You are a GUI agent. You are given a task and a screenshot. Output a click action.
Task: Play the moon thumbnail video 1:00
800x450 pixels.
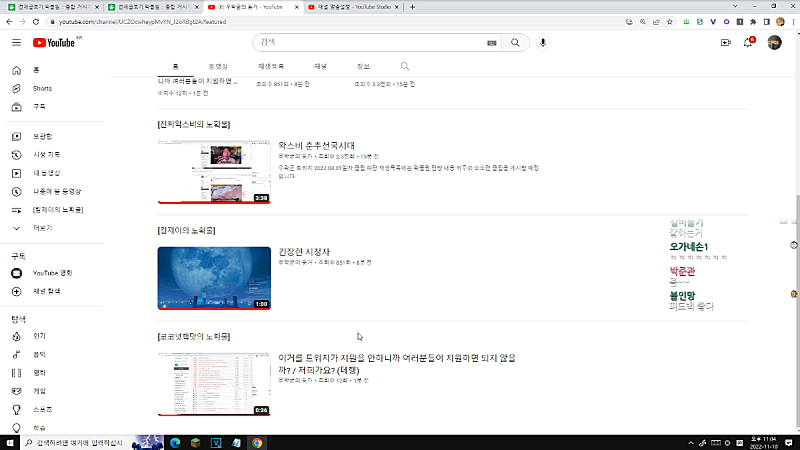[x=214, y=279]
